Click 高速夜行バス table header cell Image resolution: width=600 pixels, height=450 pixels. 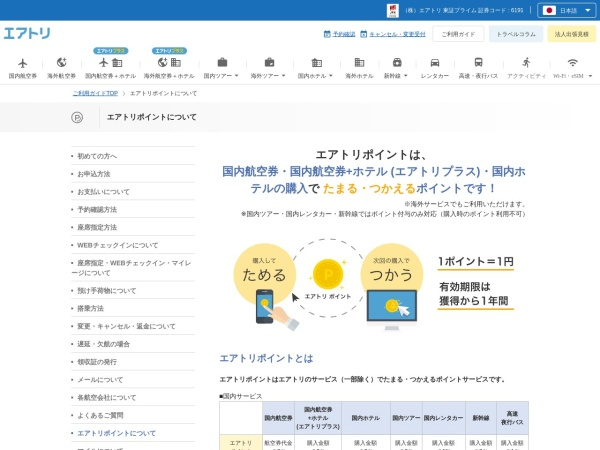[512, 418]
